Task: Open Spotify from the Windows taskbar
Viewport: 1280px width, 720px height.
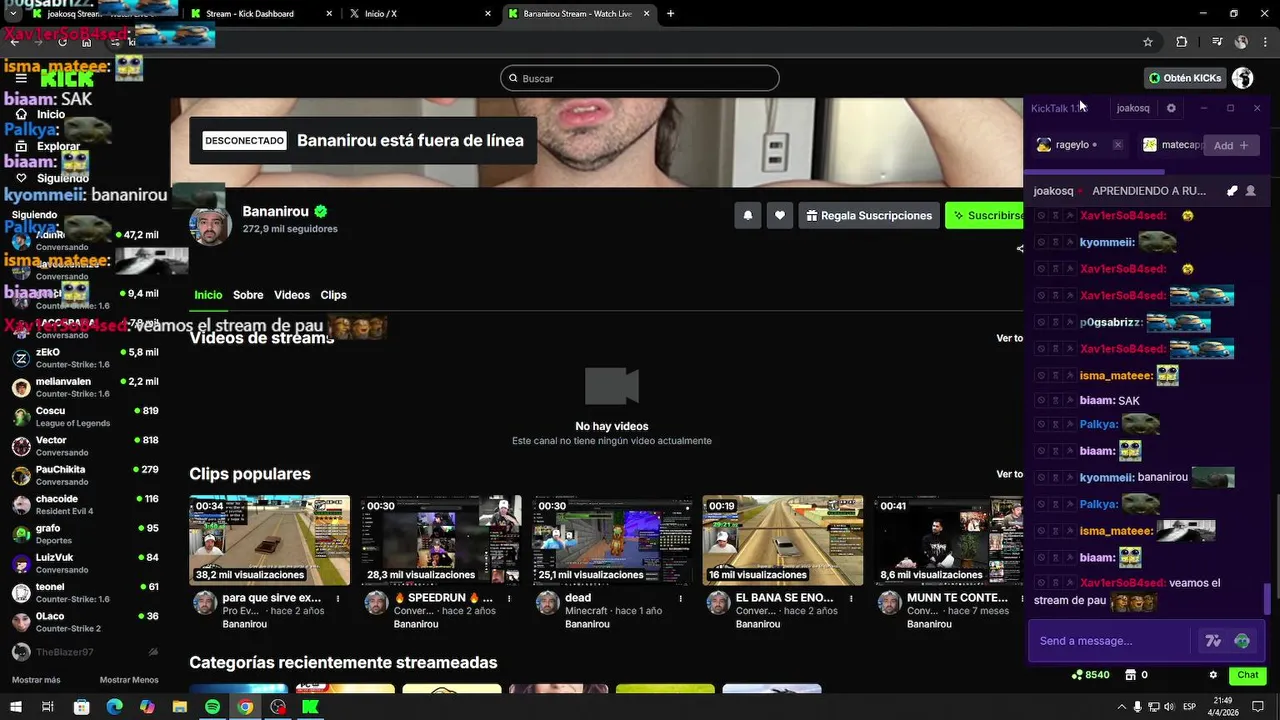Action: click(x=212, y=707)
